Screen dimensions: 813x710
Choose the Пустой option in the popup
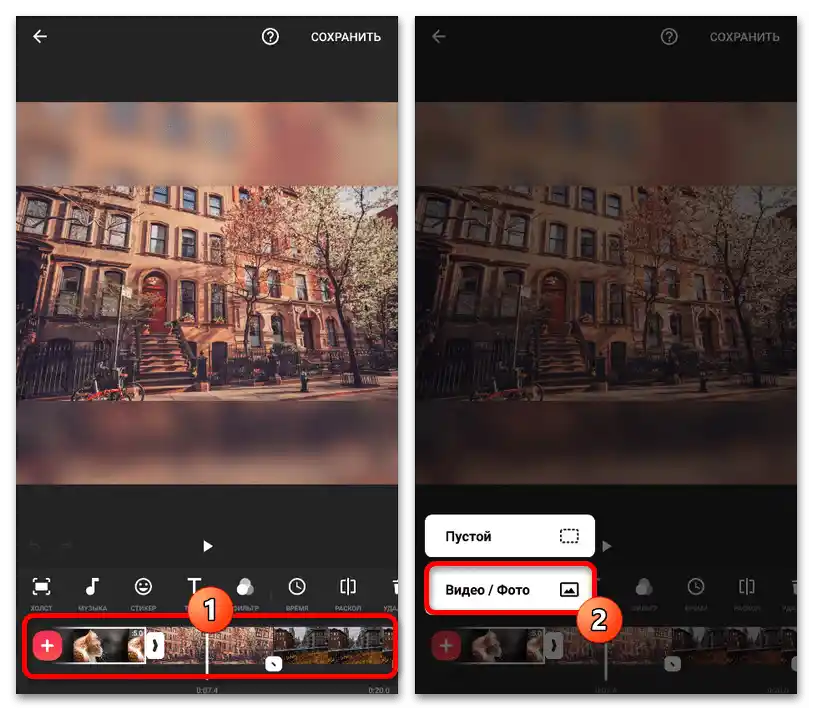coord(510,536)
